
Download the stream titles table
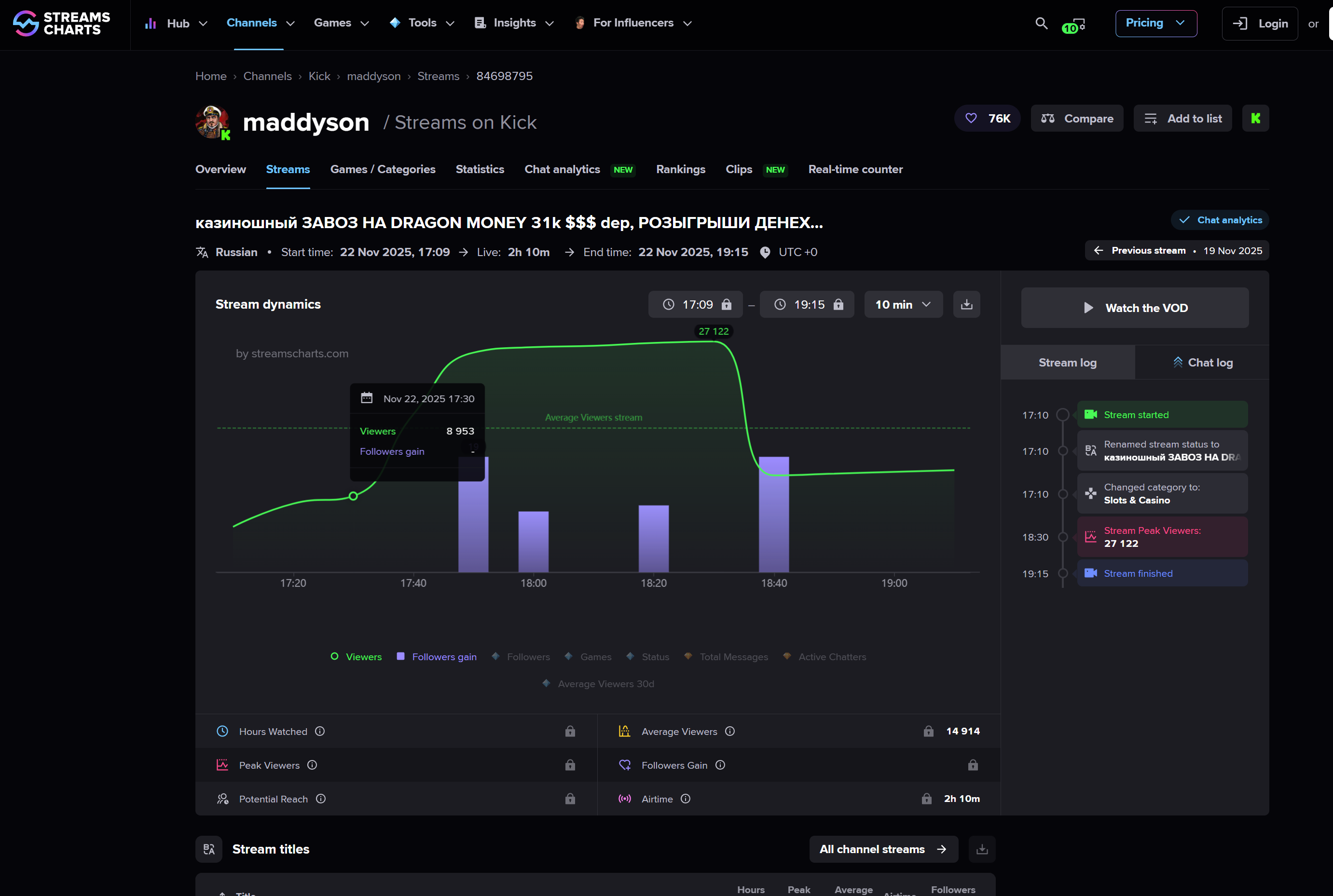pos(981,849)
